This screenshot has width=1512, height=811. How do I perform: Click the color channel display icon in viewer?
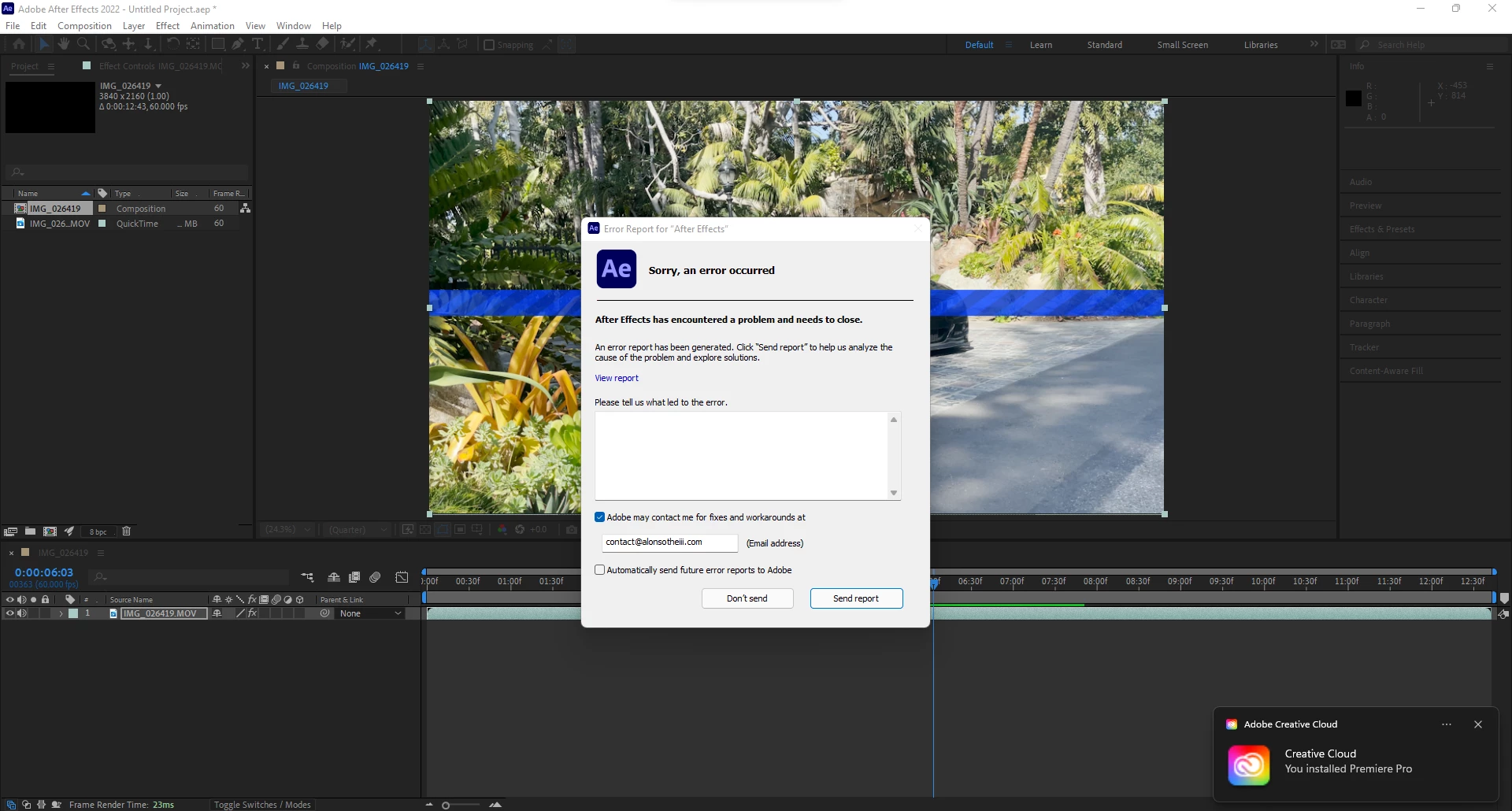point(502,530)
